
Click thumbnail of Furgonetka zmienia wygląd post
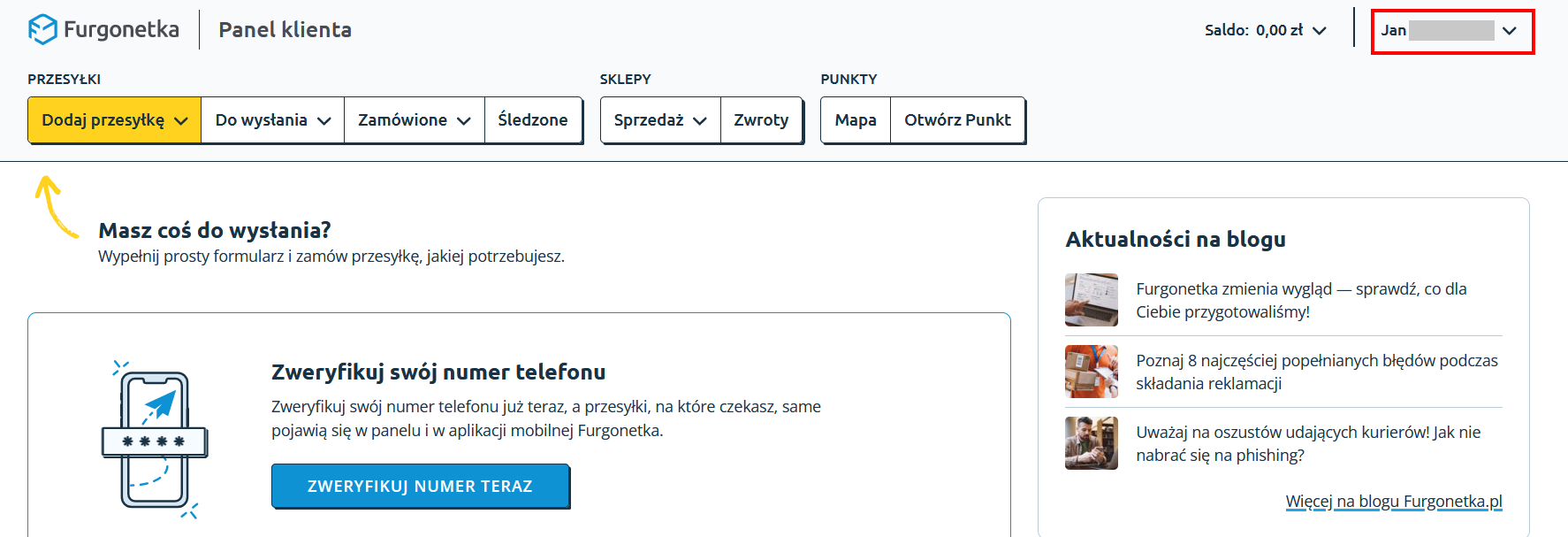tap(1092, 300)
